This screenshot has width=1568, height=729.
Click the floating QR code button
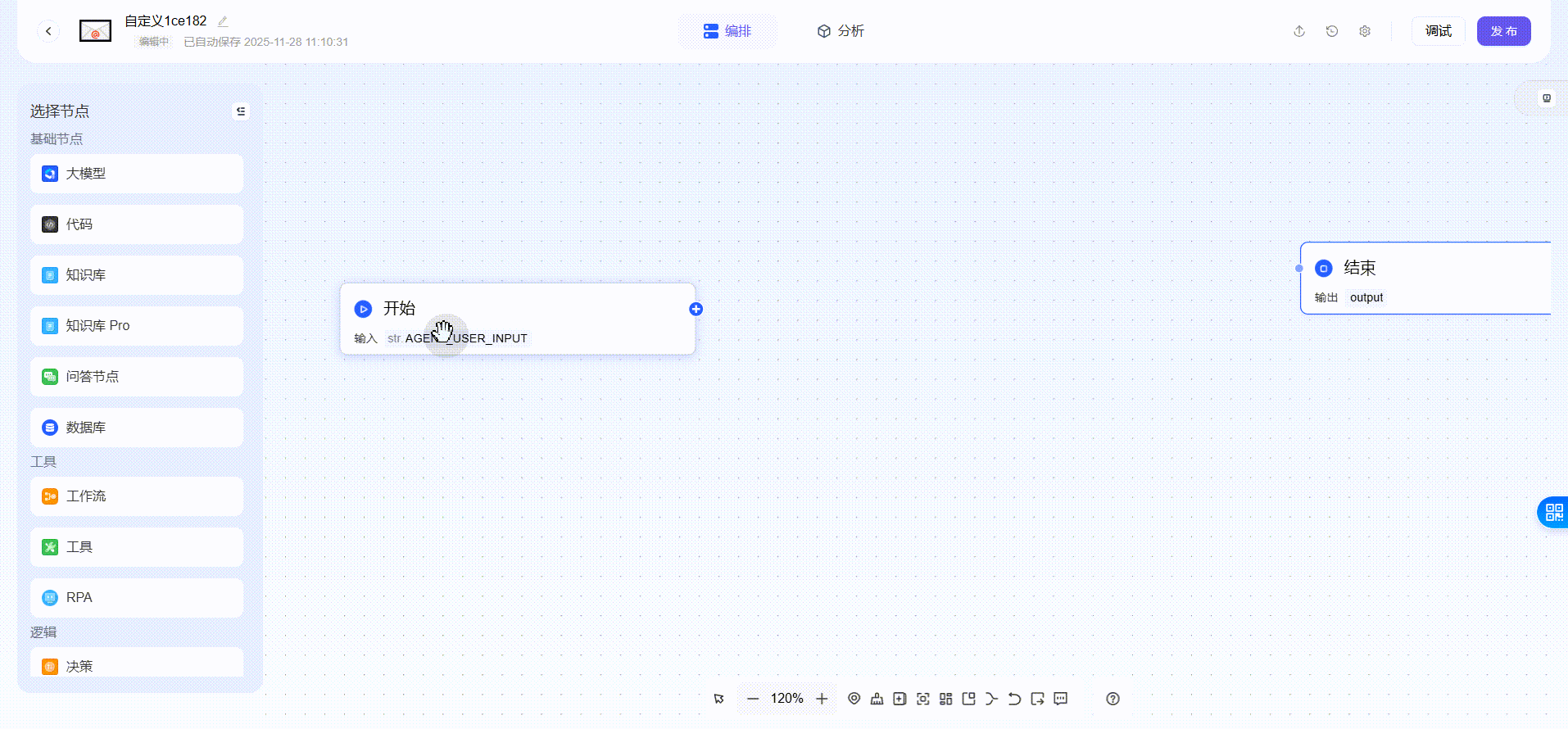[x=1553, y=513]
